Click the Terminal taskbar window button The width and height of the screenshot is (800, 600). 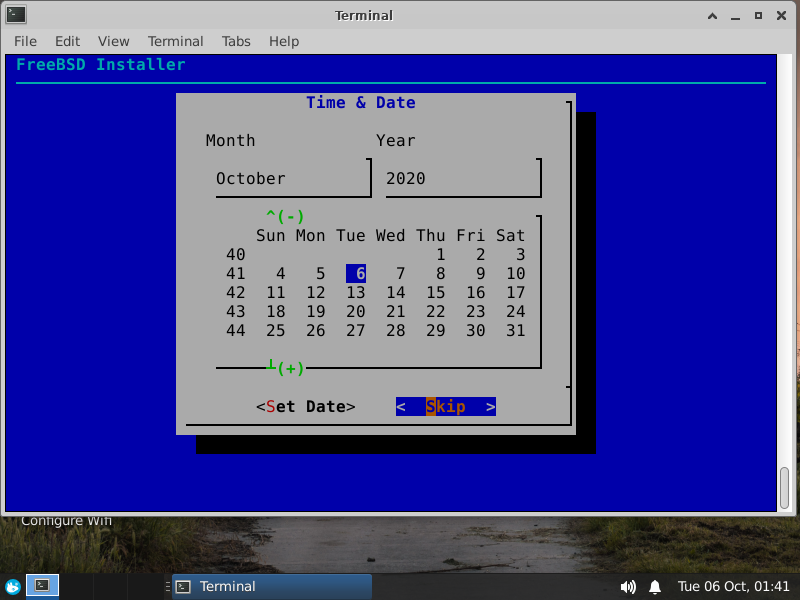(x=272, y=587)
